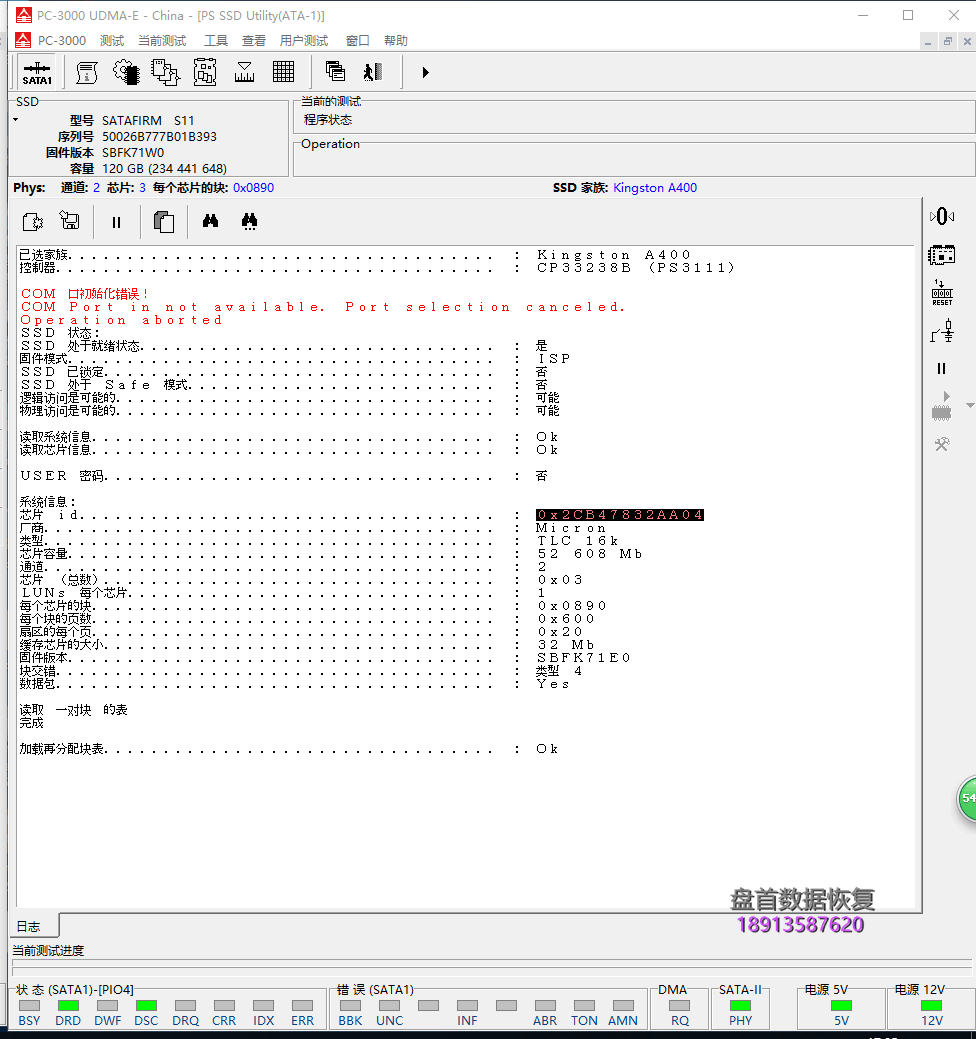Click the serial number 50026B777B01B393
The width and height of the screenshot is (976, 1039).
pos(159,137)
